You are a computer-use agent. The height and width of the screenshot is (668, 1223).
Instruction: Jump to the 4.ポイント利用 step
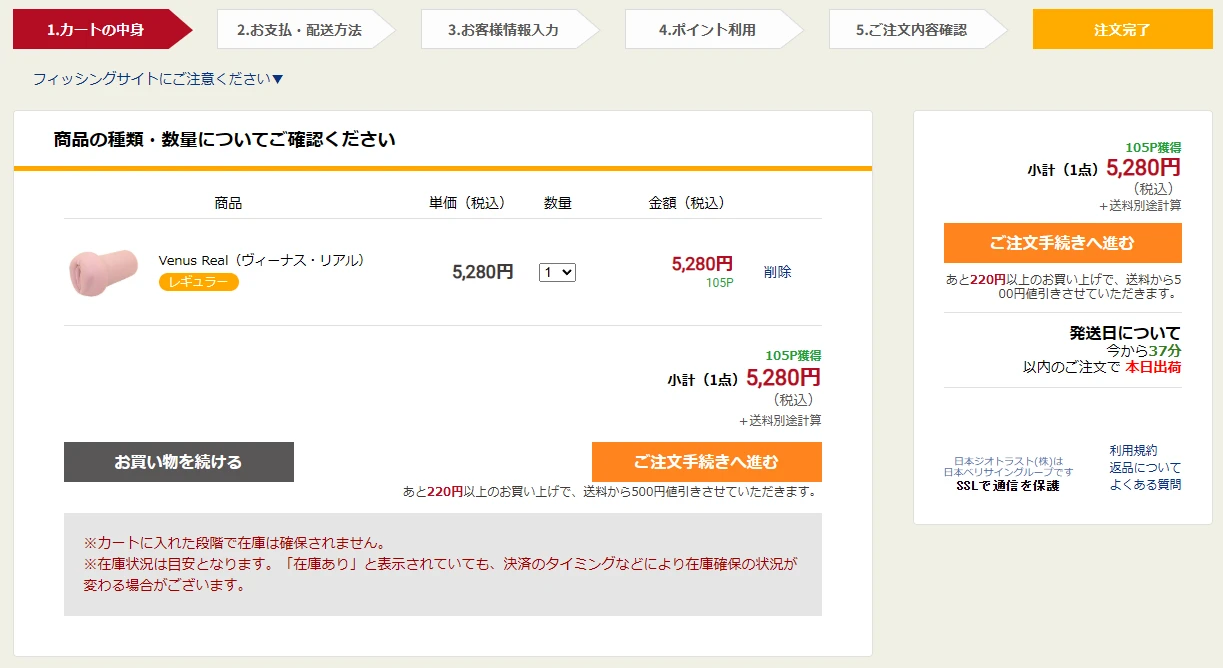[x=707, y=30]
